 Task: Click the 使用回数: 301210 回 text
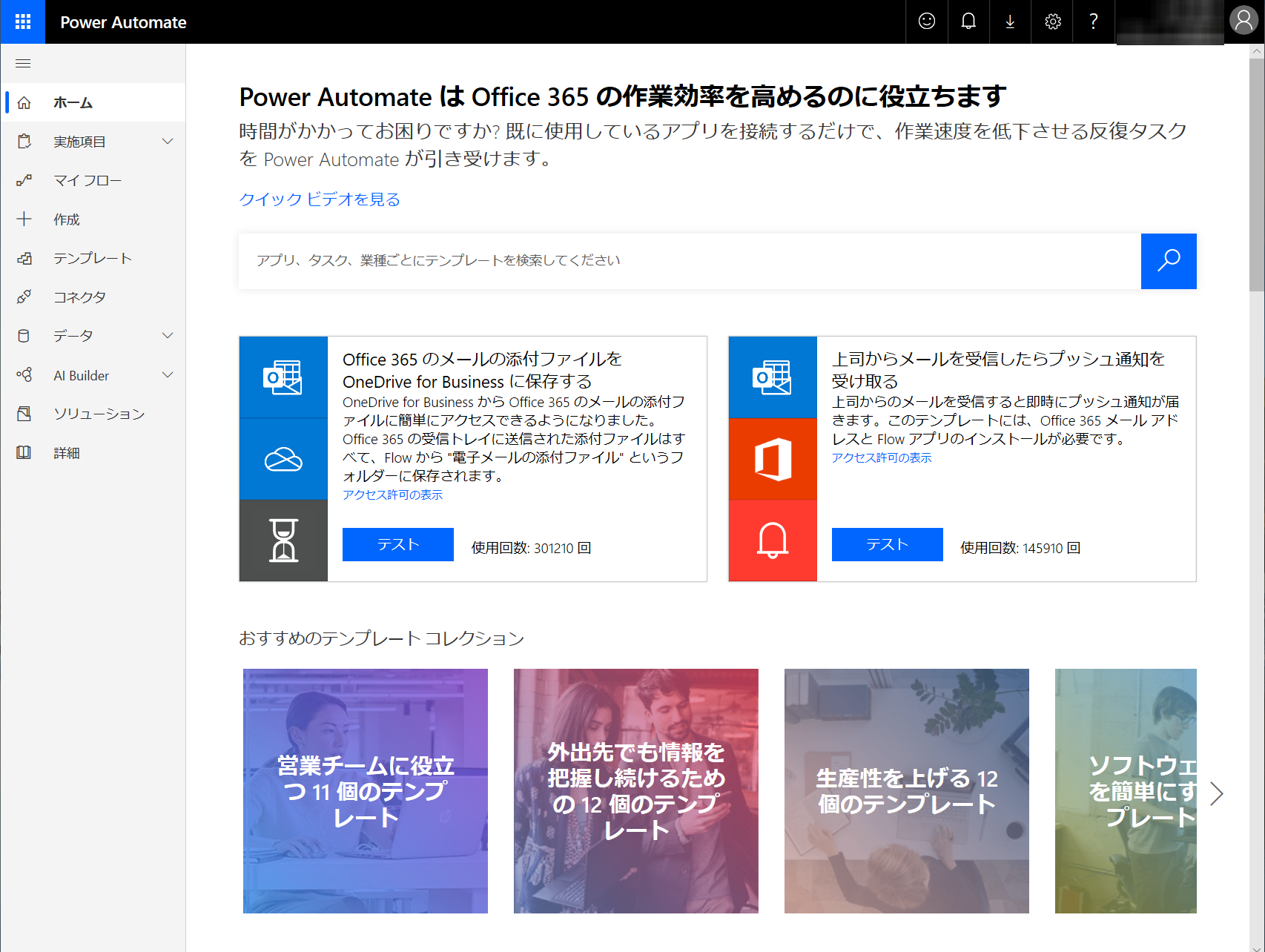(531, 548)
